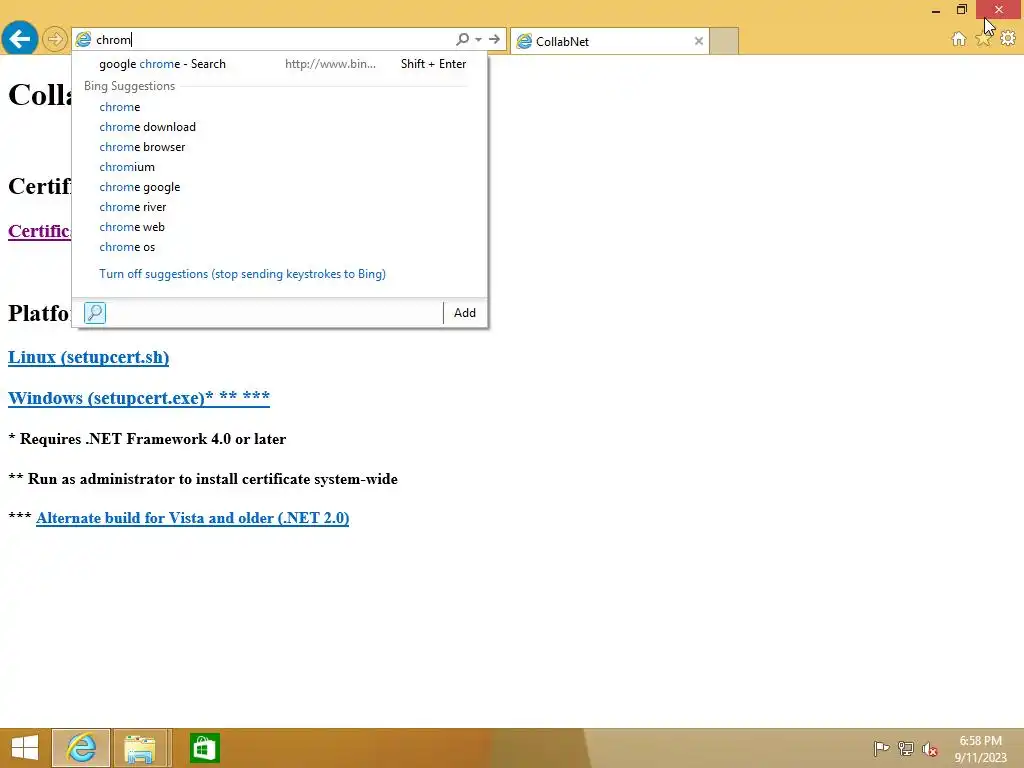Viewport: 1024px width, 768px height.
Task: Open Windows Store taskbar icon
Action: [x=204, y=748]
